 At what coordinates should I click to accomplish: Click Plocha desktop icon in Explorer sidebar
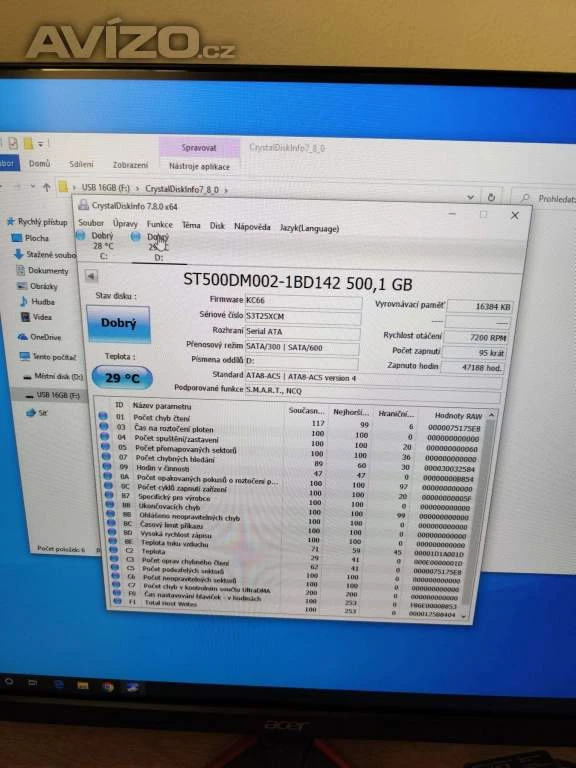point(17,238)
